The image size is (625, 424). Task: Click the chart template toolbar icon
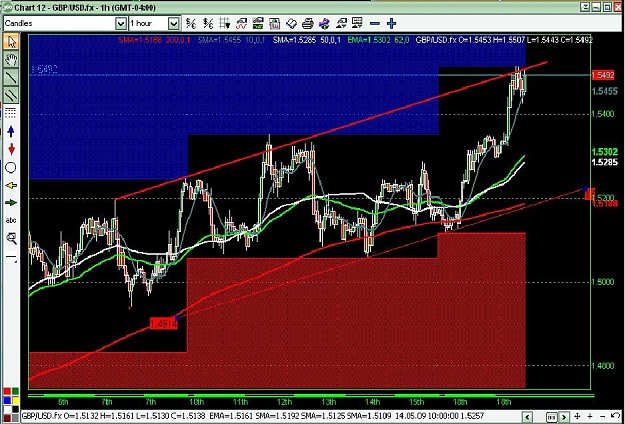click(275, 24)
